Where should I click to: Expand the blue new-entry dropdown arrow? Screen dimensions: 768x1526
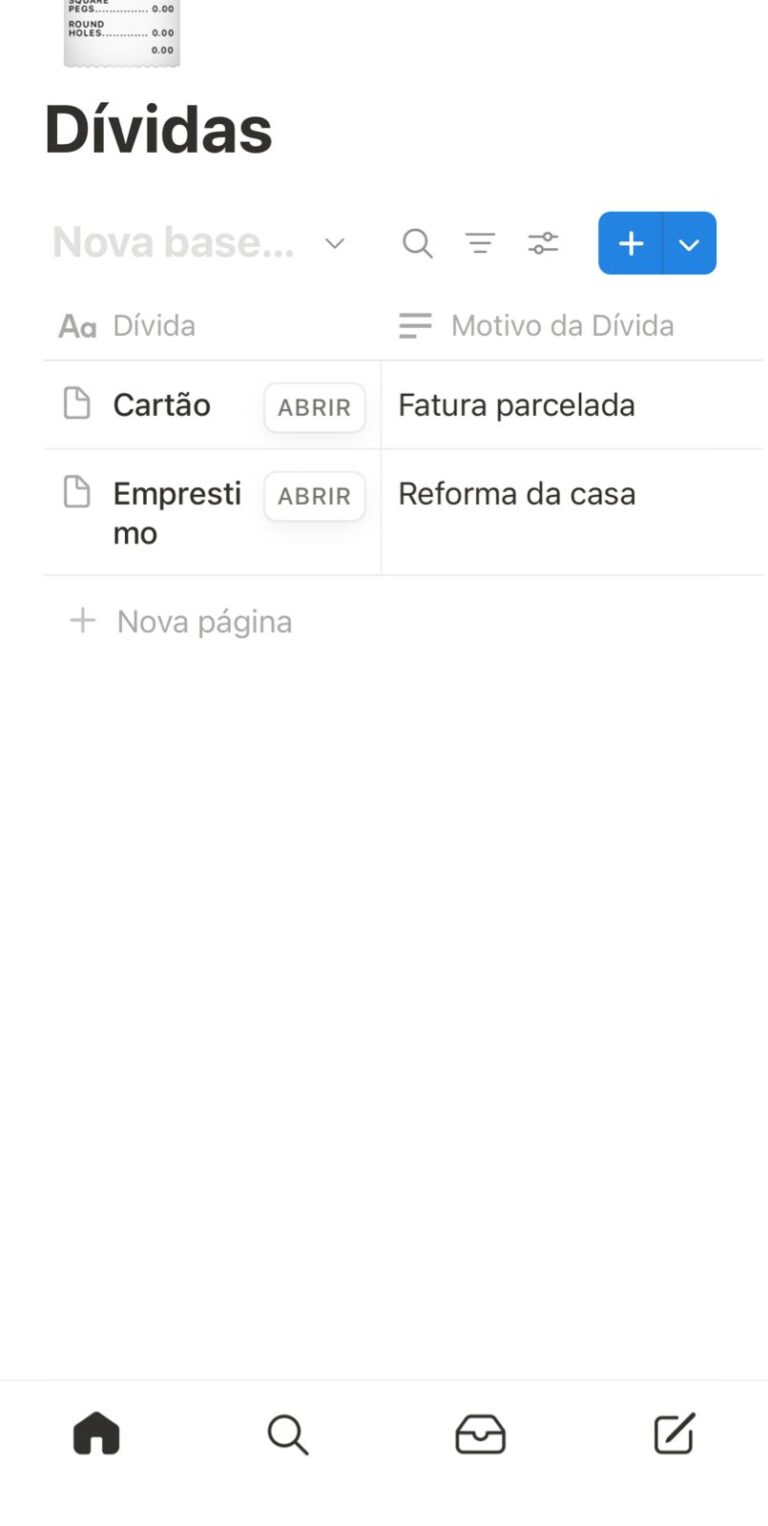[689, 243]
